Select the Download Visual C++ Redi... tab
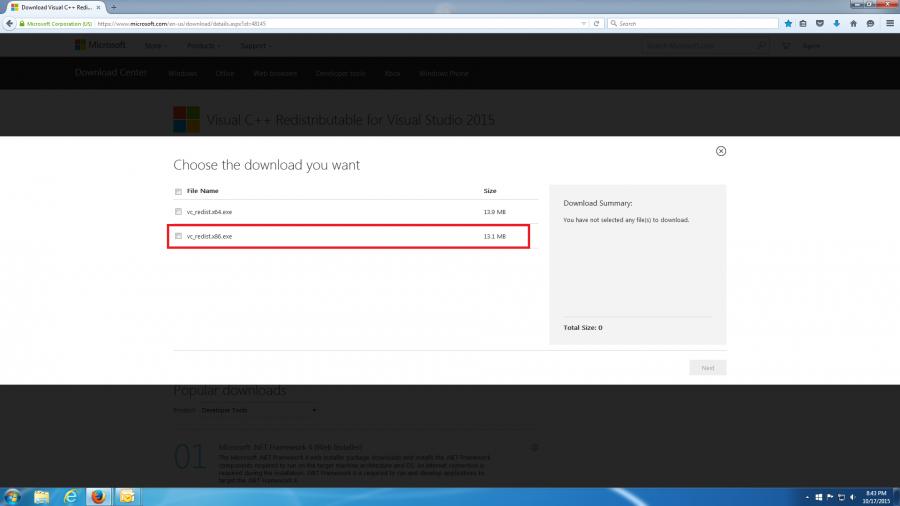 [x=56, y=7]
